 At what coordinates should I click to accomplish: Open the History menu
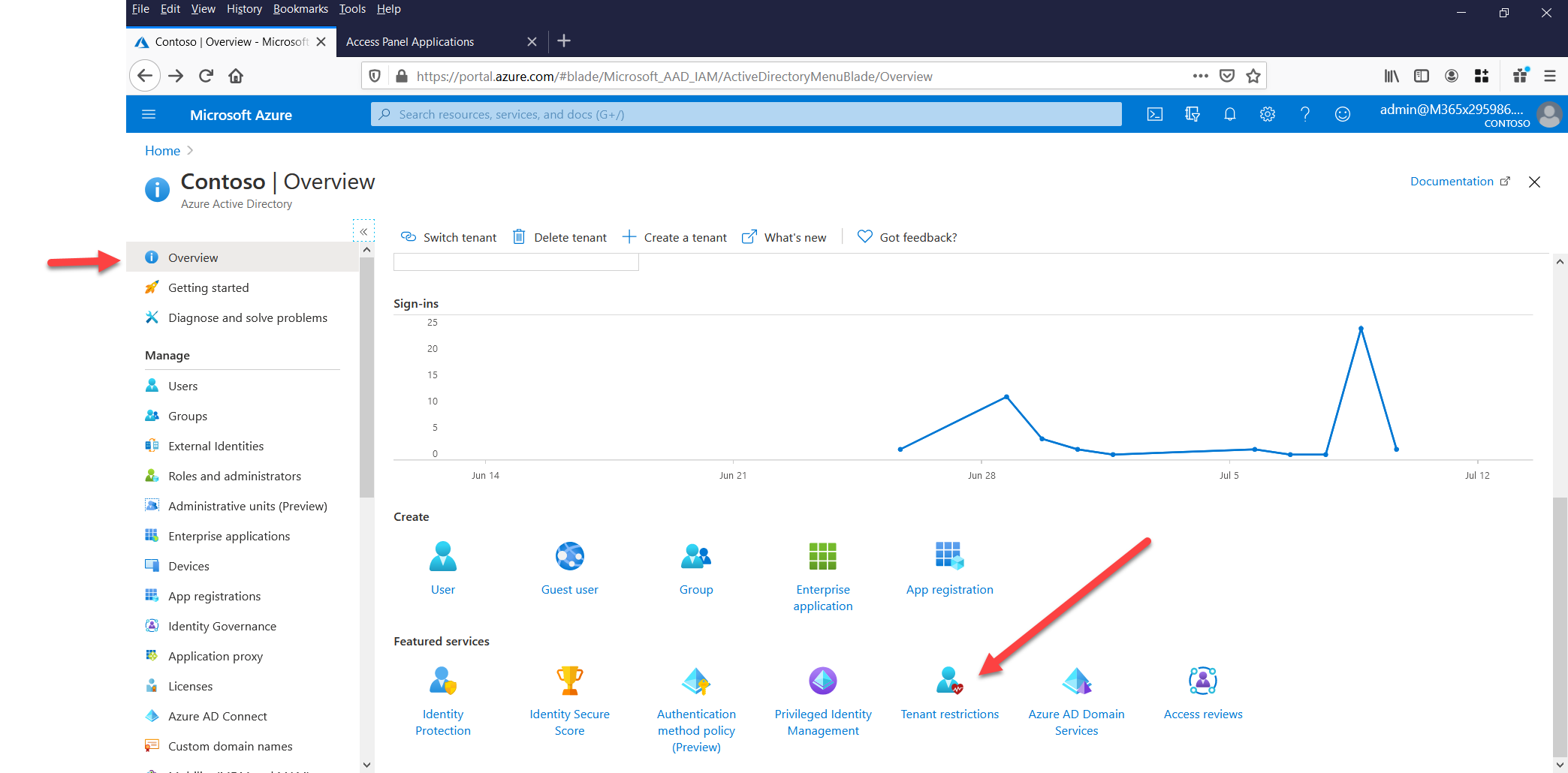[x=244, y=9]
